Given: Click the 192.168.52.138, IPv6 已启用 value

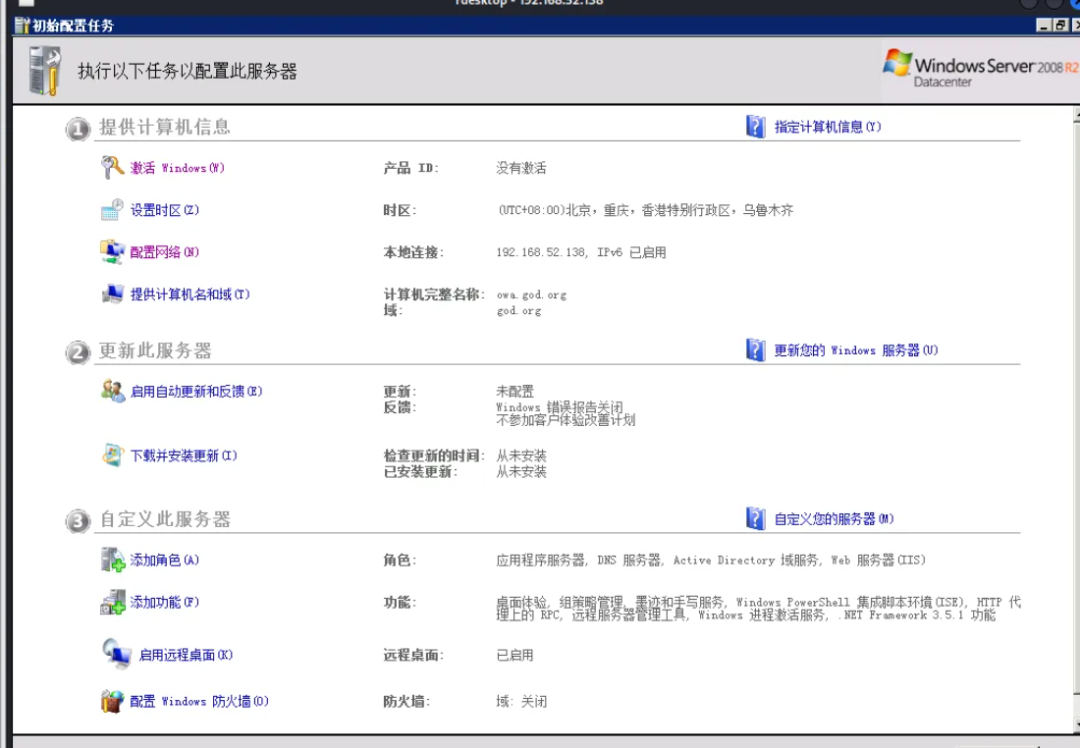Looking at the screenshot, I should [x=581, y=252].
